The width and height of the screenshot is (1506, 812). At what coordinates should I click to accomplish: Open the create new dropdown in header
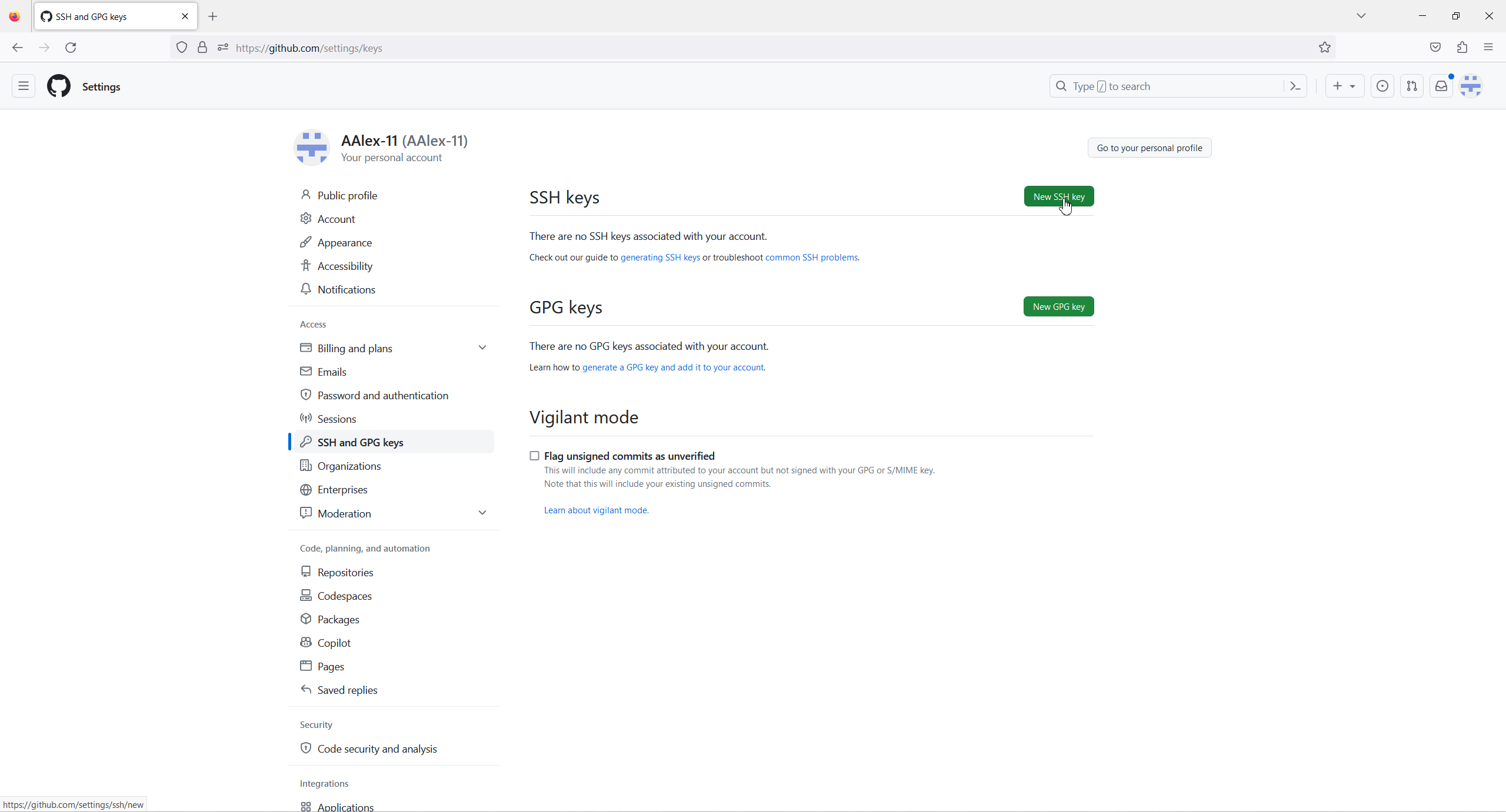(x=1344, y=86)
